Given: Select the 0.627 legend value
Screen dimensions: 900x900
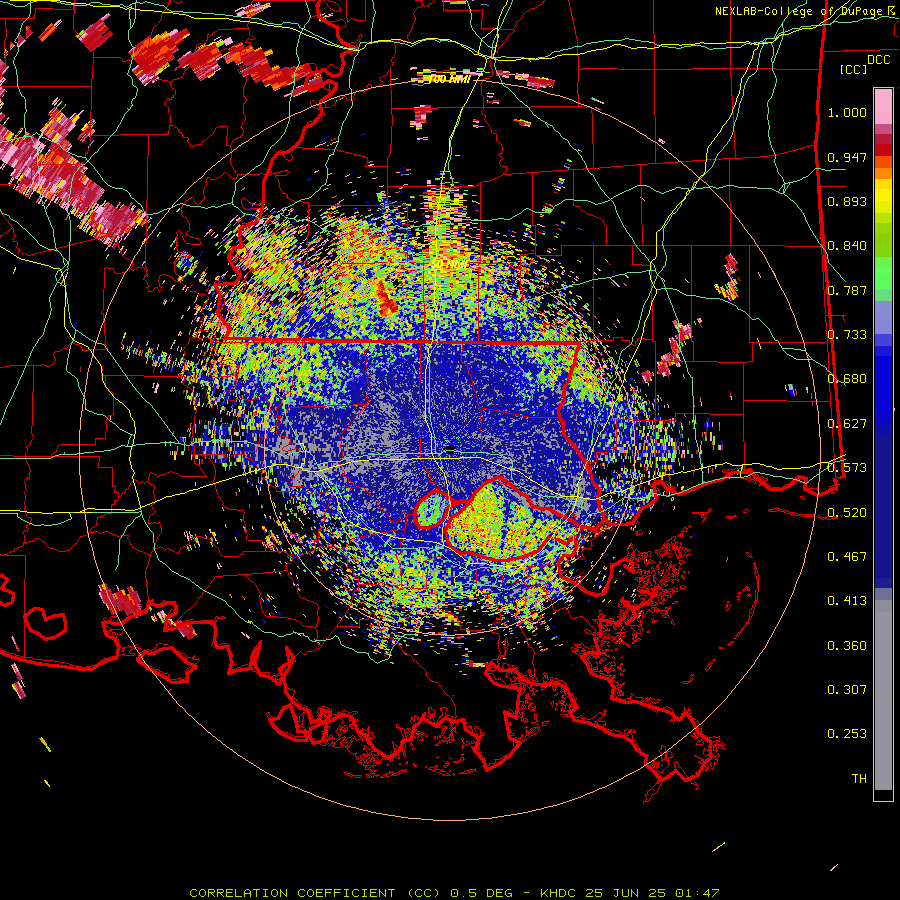Looking at the screenshot, I should pos(847,424).
